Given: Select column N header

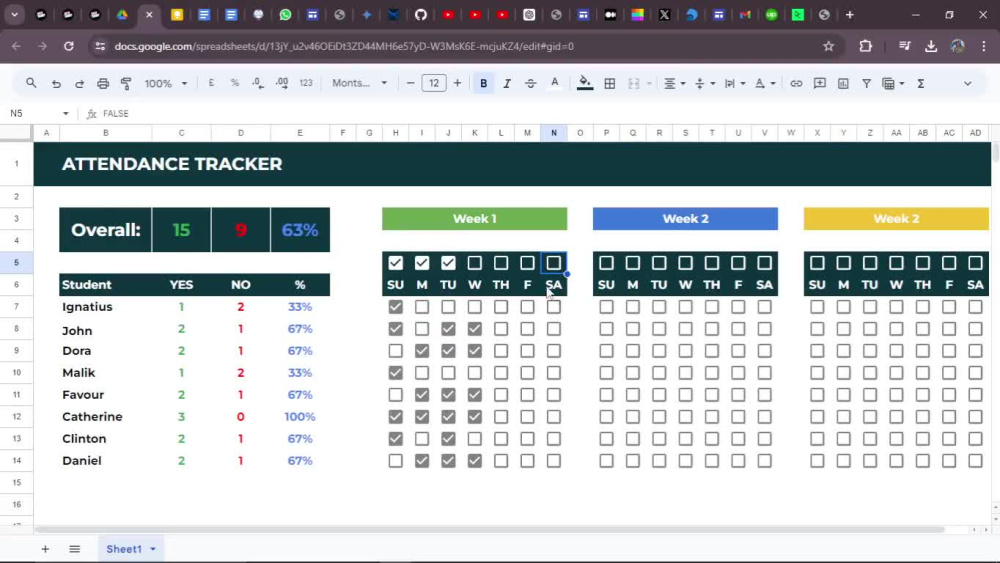Looking at the screenshot, I should coord(554,133).
